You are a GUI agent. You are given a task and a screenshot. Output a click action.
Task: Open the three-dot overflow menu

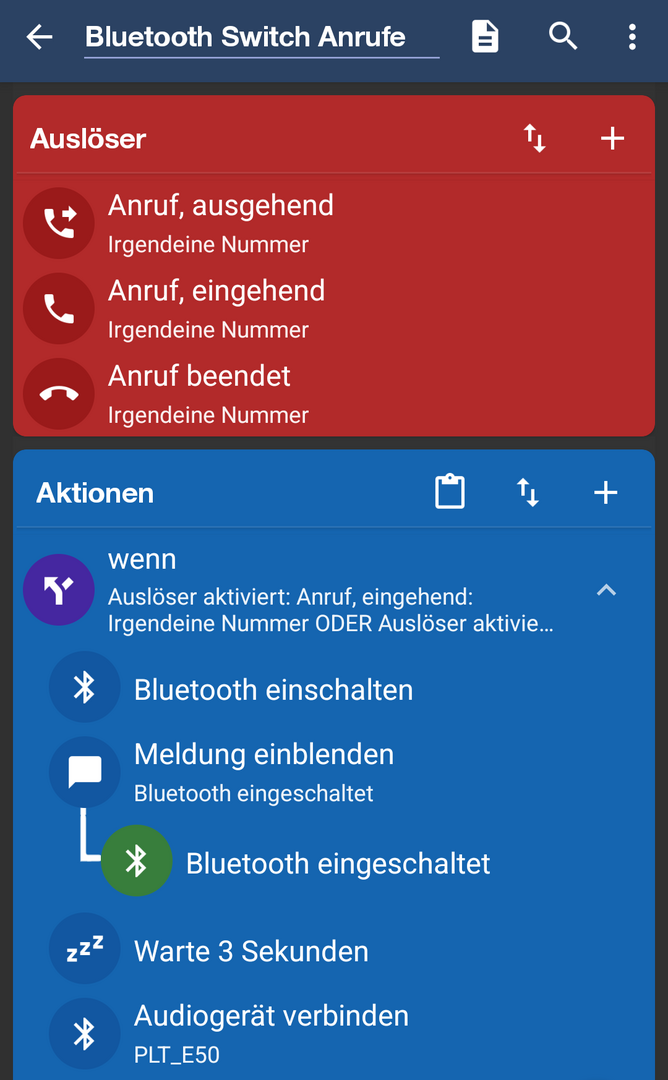click(632, 38)
